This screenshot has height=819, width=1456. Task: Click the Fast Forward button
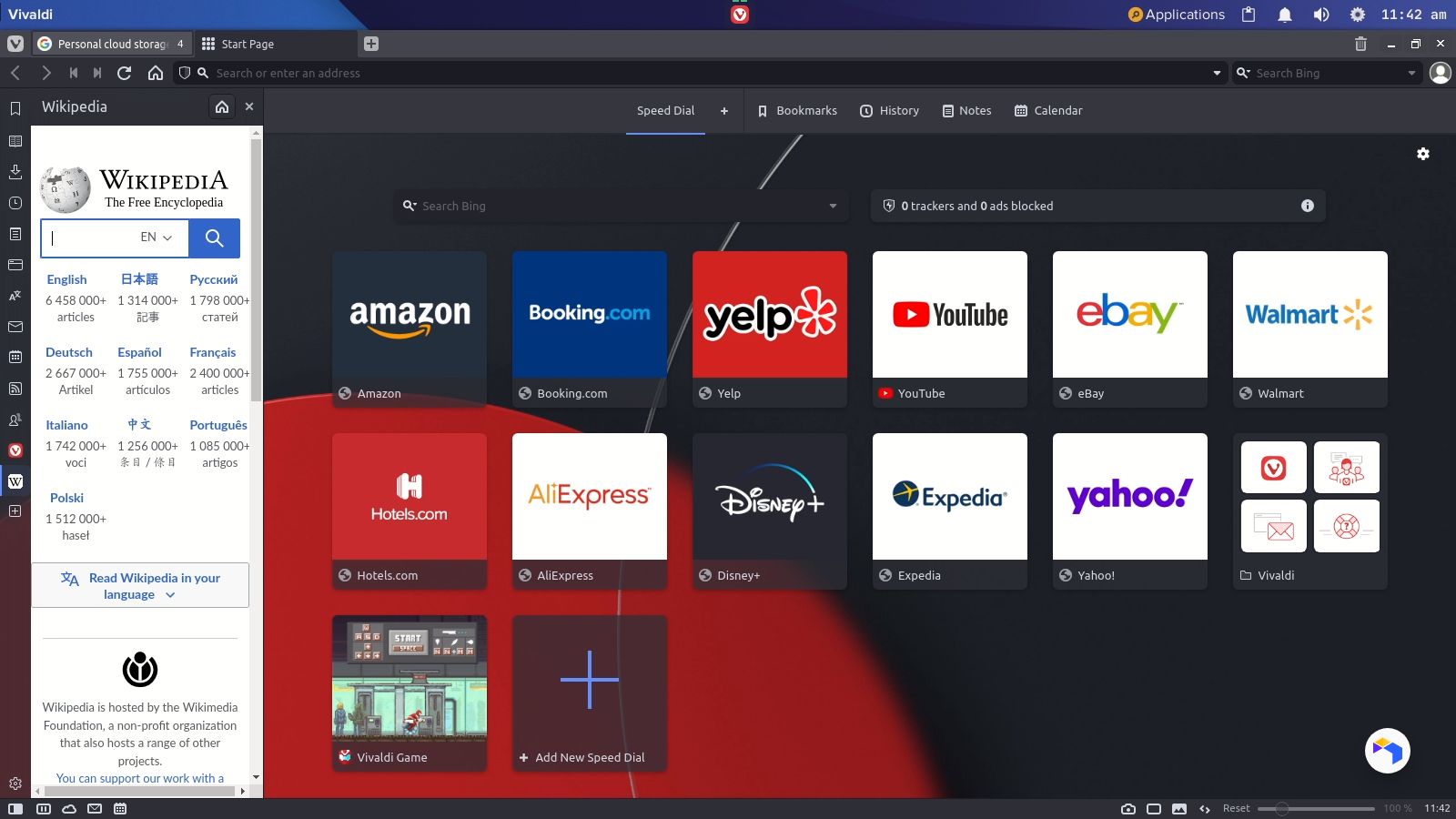point(97,73)
